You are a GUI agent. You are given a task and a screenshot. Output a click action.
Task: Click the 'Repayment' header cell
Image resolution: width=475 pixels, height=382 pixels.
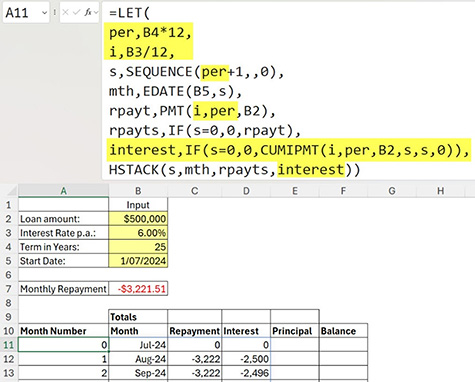point(195,331)
